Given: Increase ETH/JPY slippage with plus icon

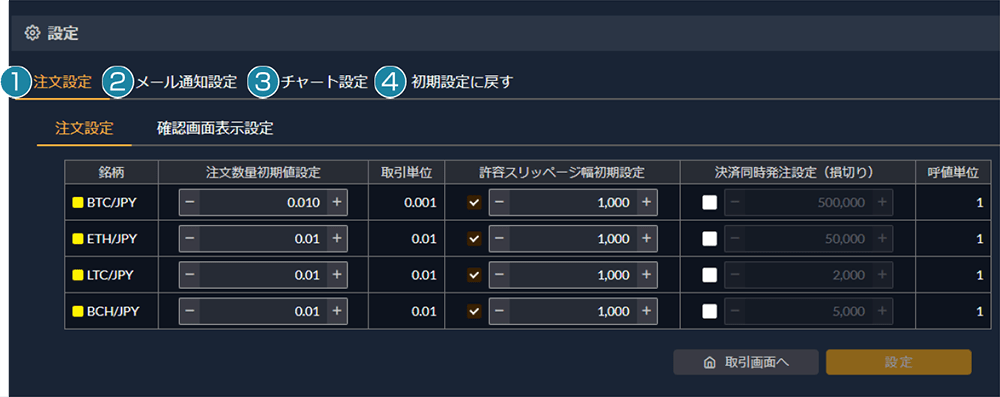Looking at the screenshot, I should coord(646,239).
